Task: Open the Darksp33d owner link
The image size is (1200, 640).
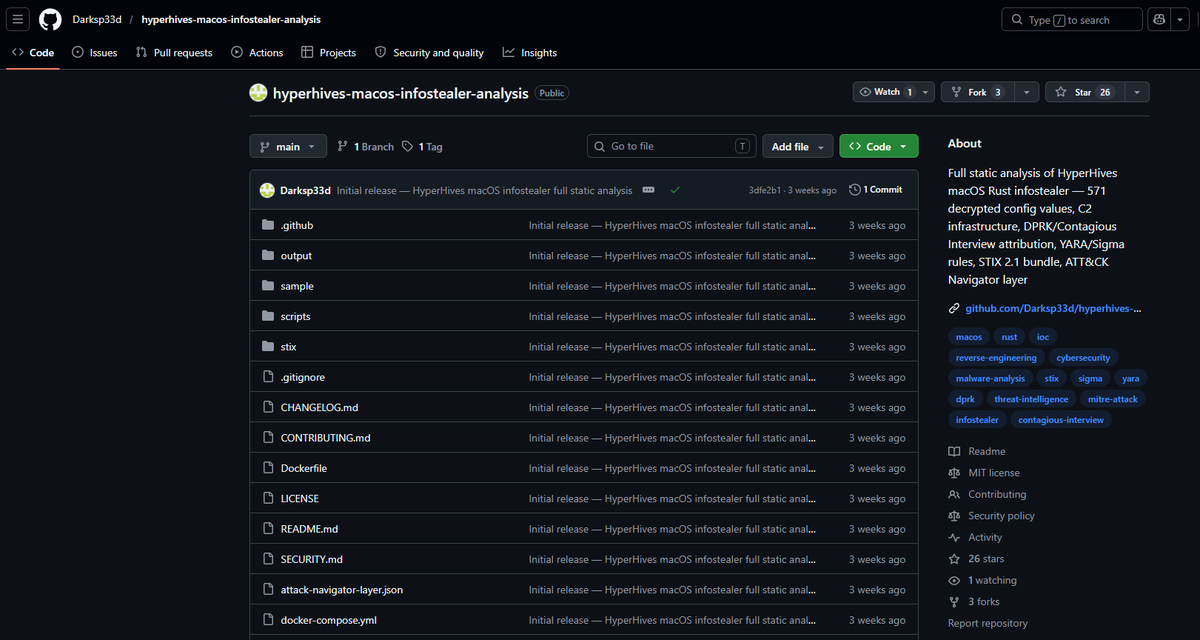Action: coord(96,19)
